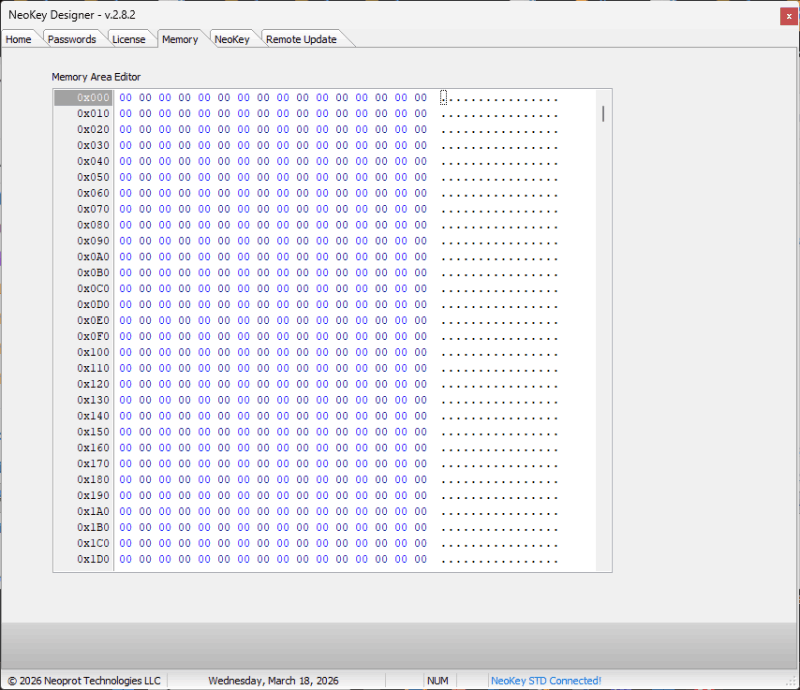Select the 0x000 address row header

pos(84,98)
